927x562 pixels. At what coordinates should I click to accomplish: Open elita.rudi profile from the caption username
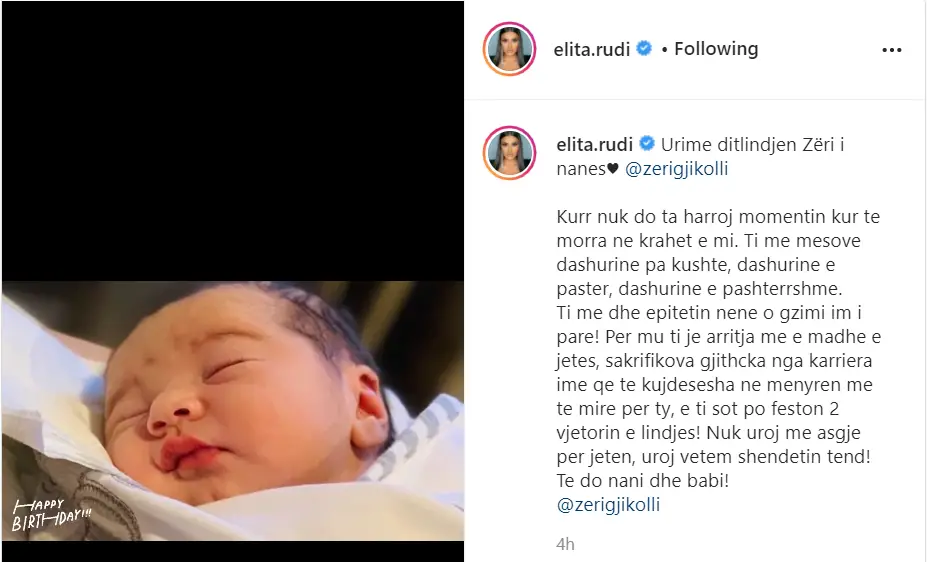(595, 144)
